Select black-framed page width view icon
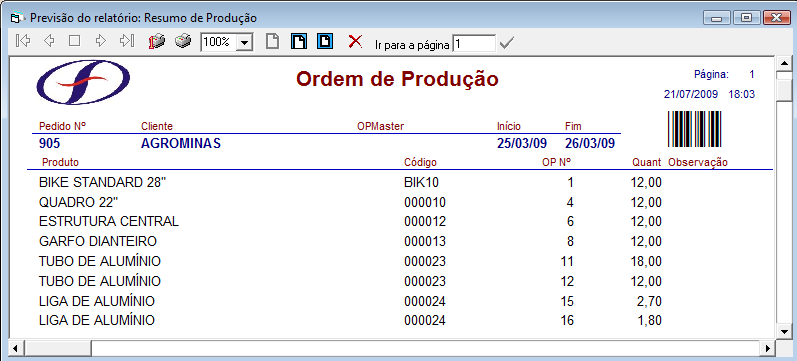Screen dimensions: 797x361 [299, 41]
